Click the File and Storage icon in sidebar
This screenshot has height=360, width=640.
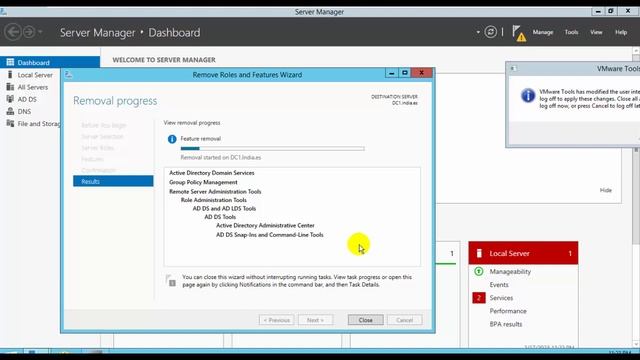pyautogui.click(x=10, y=123)
